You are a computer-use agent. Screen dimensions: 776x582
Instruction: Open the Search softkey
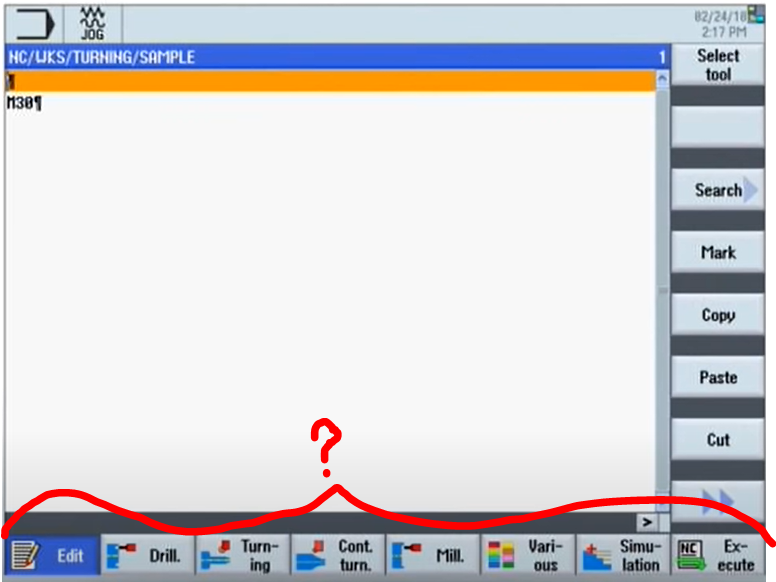[x=717, y=190]
